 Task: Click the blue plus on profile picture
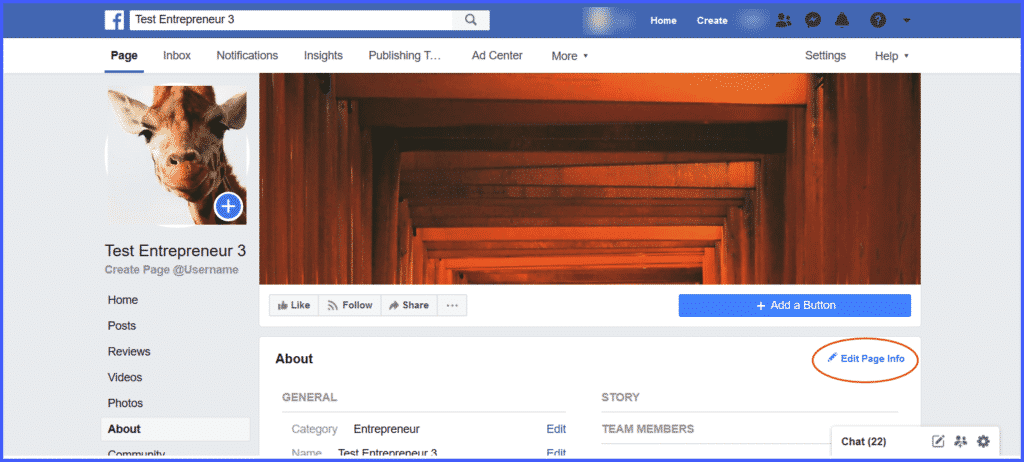coord(229,207)
